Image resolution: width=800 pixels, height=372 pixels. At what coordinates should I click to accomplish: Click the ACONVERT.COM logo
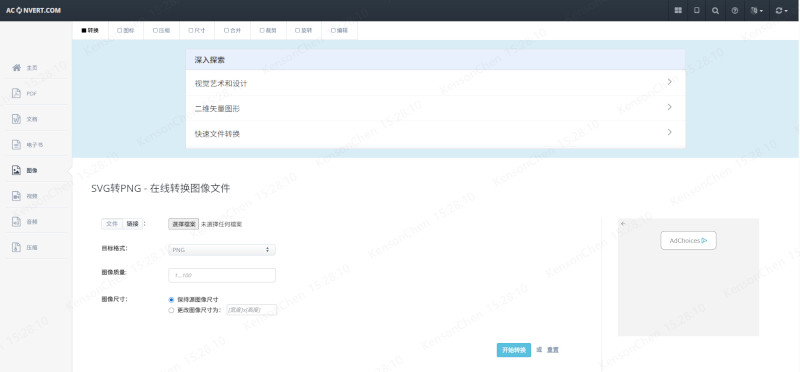point(34,10)
